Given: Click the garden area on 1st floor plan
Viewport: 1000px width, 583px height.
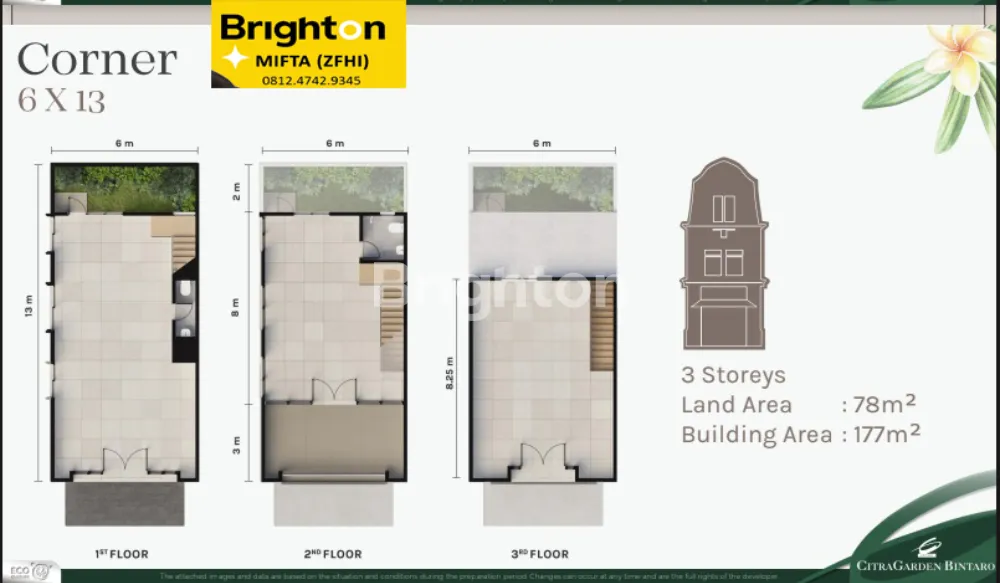Looking at the screenshot, I should pos(125,187).
